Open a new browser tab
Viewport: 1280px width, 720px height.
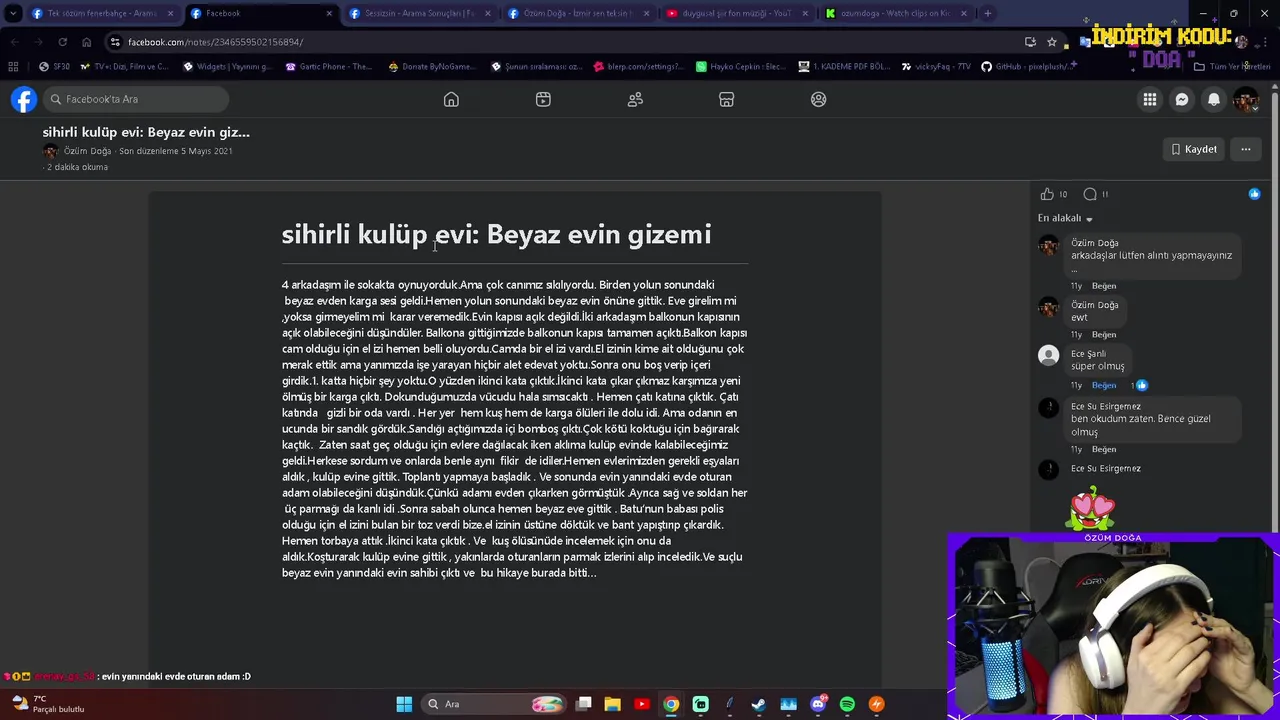[987, 13]
